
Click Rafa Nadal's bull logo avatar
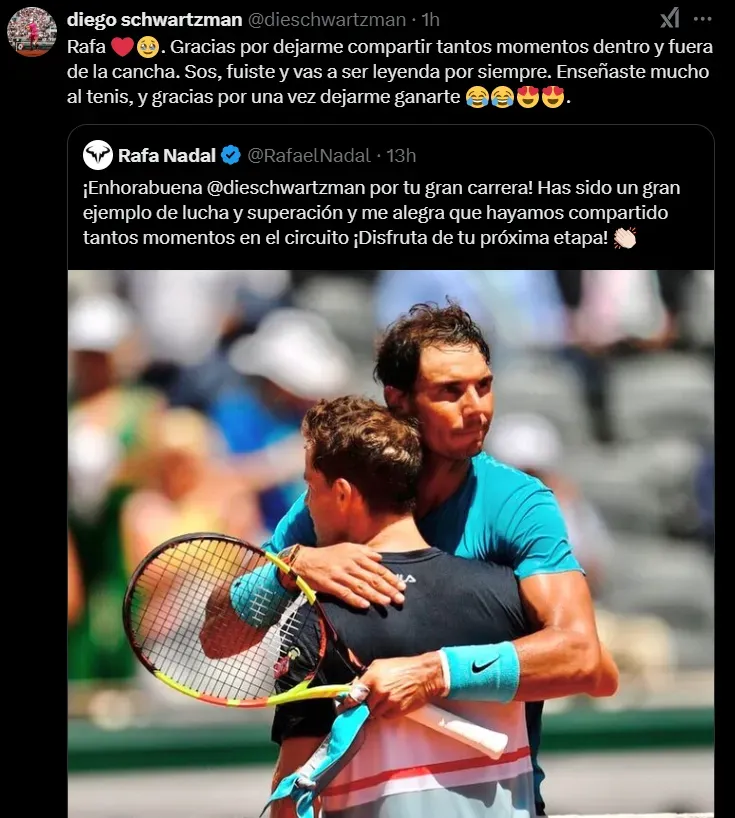(98, 155)
